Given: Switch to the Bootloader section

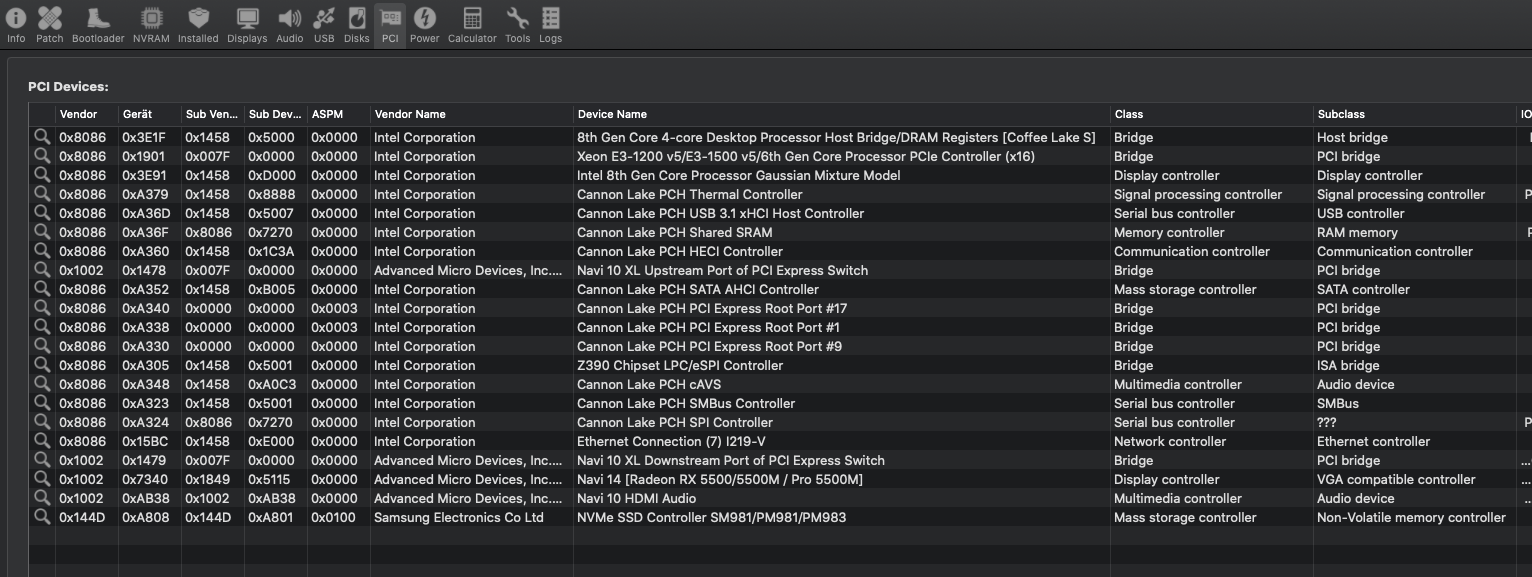Looking at the screenshot, I should coord(98,24).
